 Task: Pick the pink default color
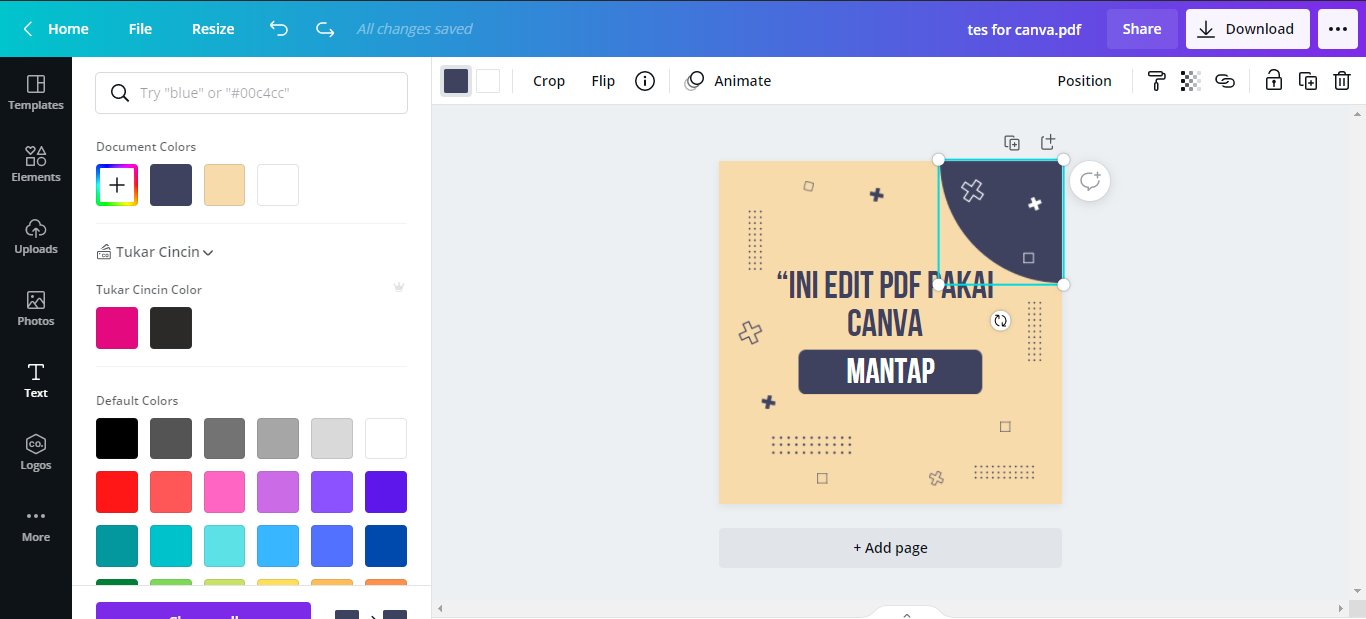pyautogui.click(x=225, y=492)
